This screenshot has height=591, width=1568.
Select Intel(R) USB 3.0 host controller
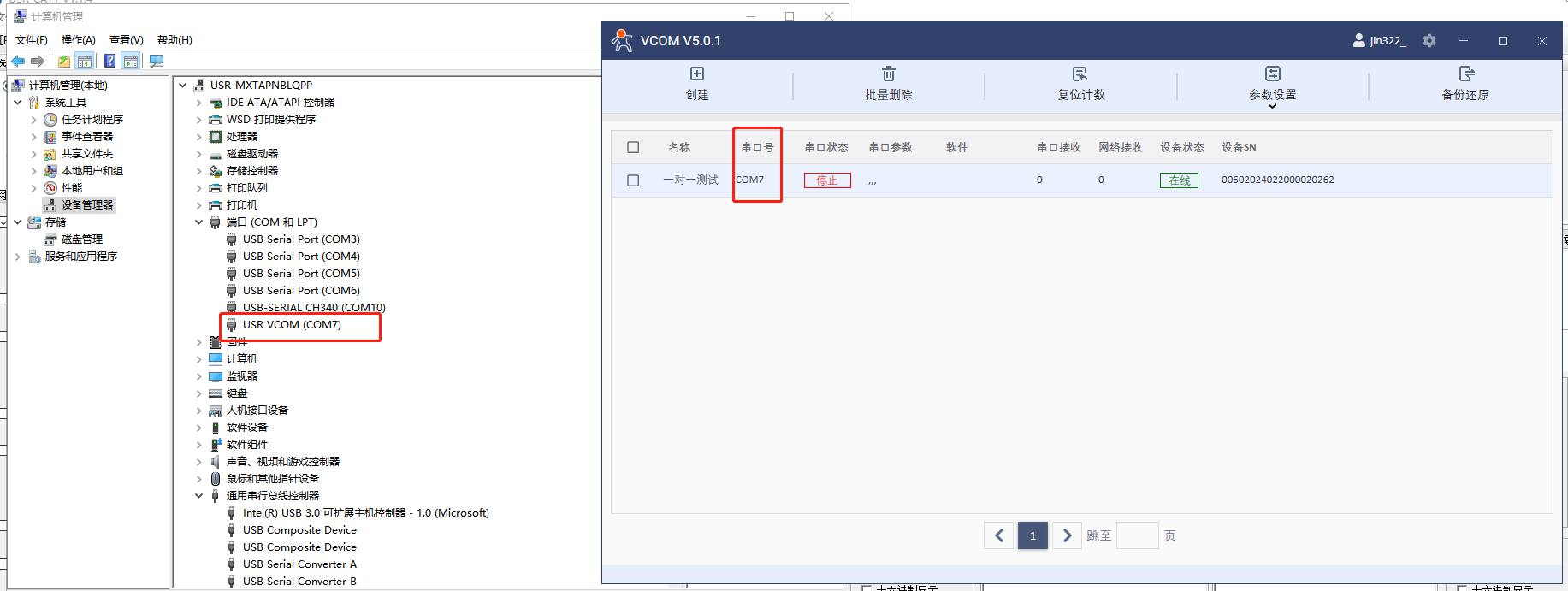365,512
